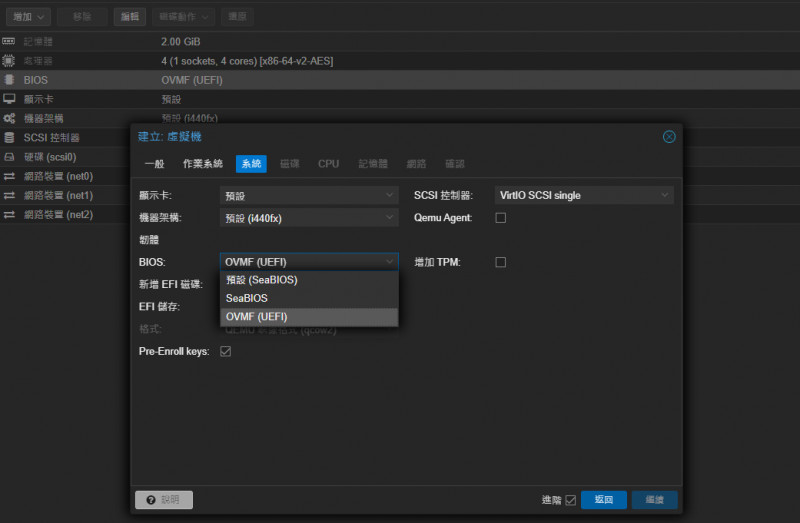Tick the 增加 TPM checkbox
The width and height of the screenshot is (800, 523).
pyautogui.click(x=501, y=262)
